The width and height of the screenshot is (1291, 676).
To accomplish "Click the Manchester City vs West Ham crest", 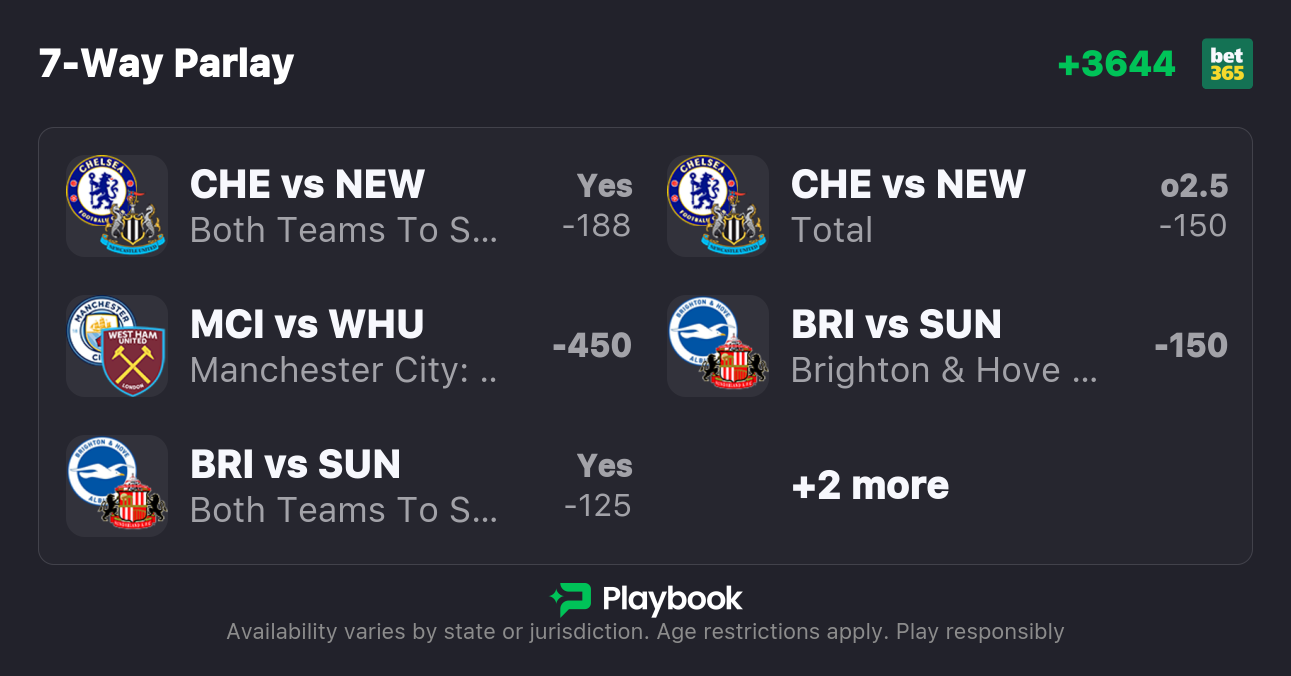I will 116,346.
